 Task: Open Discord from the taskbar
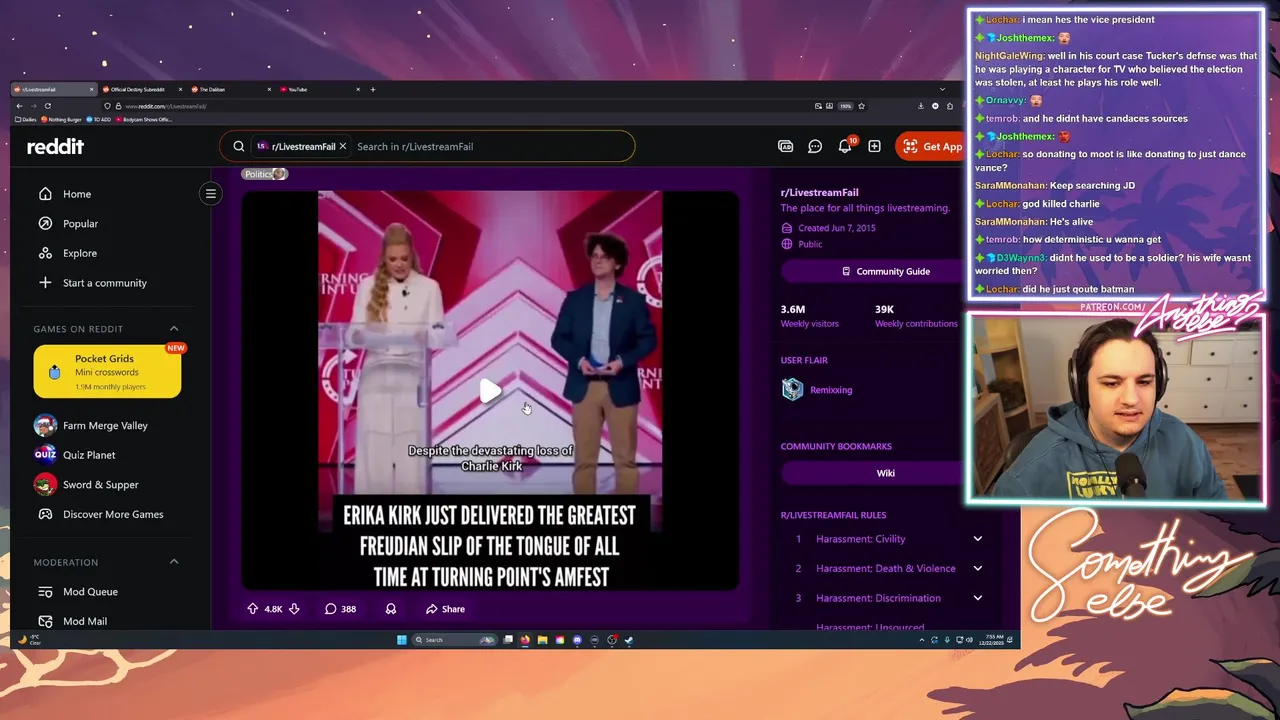pos(577,640)
